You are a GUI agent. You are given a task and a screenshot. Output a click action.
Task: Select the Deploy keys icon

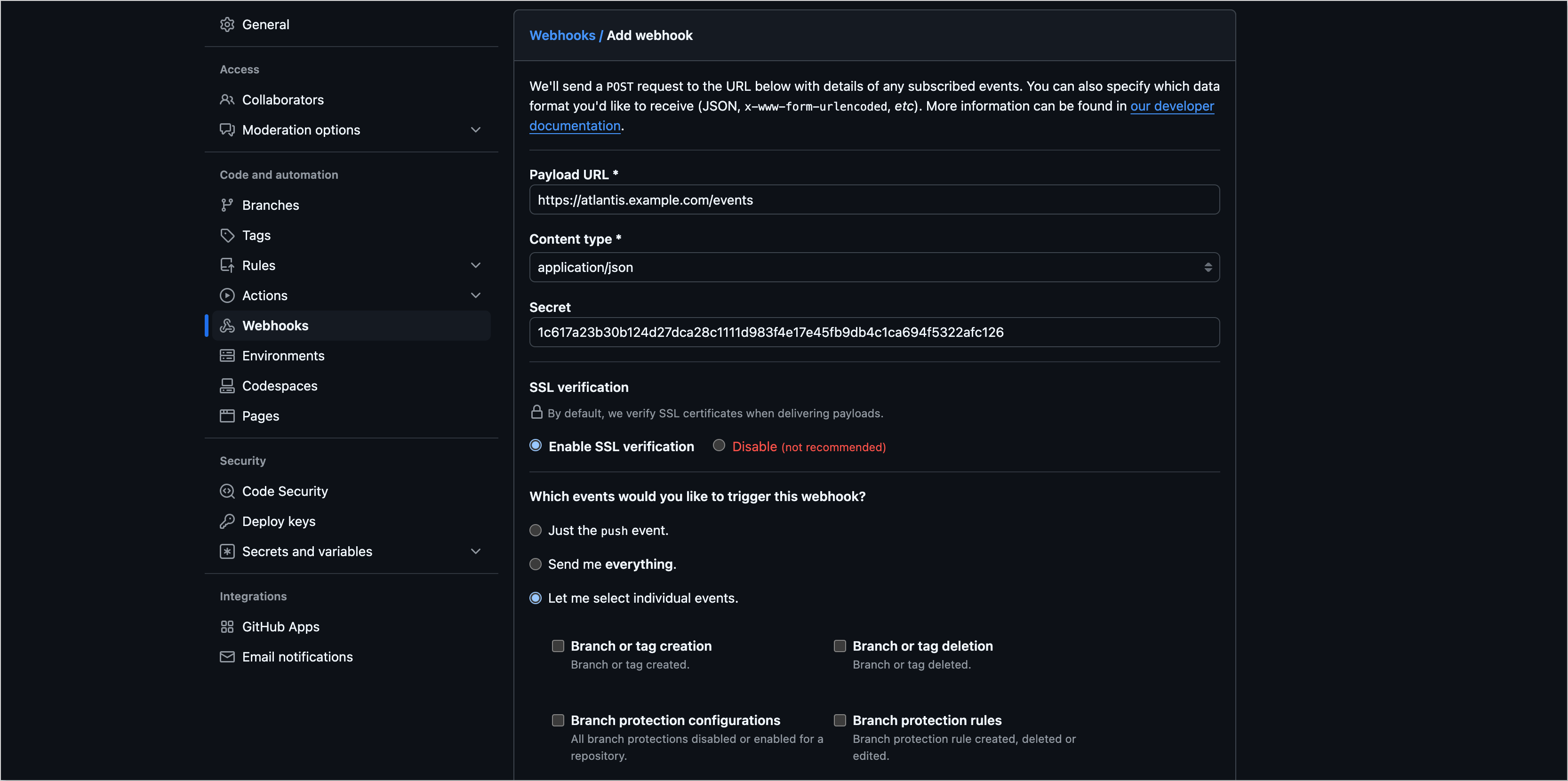[x=227, y=521]
